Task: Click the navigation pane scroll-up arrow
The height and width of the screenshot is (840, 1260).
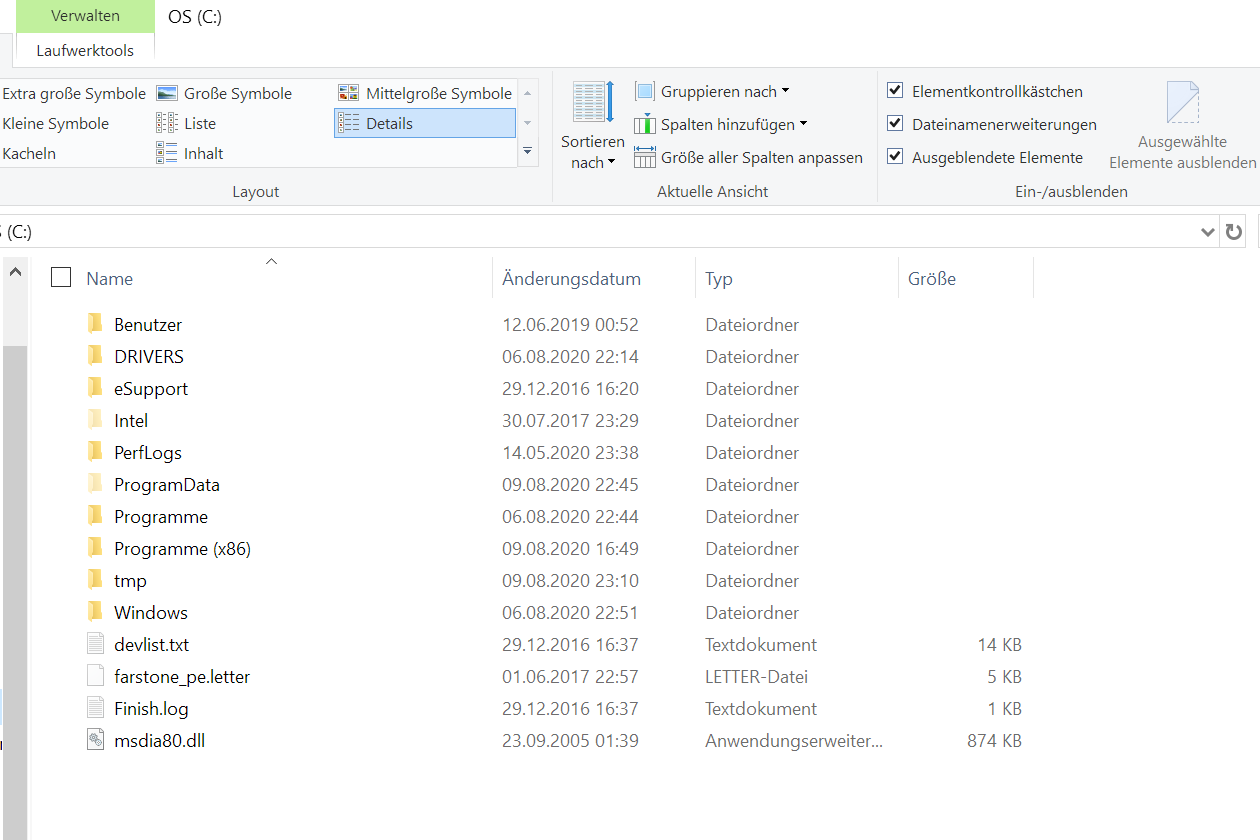Action: pos(15,271)
